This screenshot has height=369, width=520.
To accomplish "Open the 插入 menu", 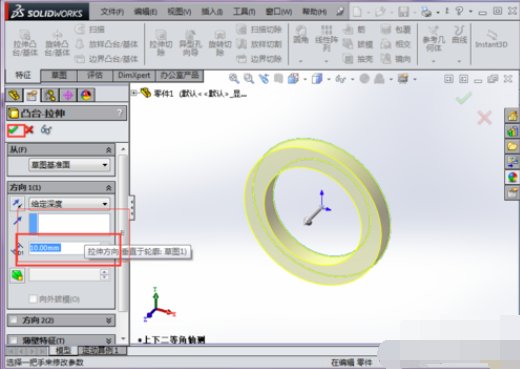I will pos(212,12).
